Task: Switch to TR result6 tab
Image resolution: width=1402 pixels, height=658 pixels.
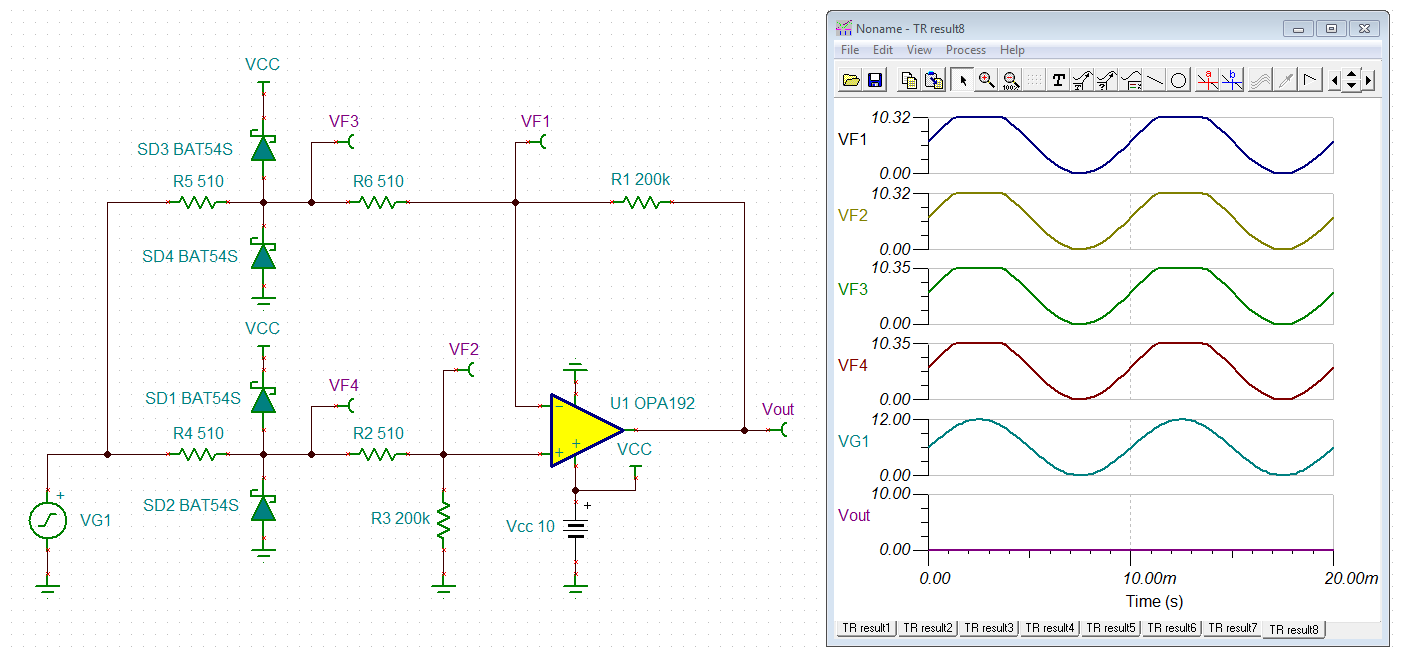Action: tap(1172, 628)
